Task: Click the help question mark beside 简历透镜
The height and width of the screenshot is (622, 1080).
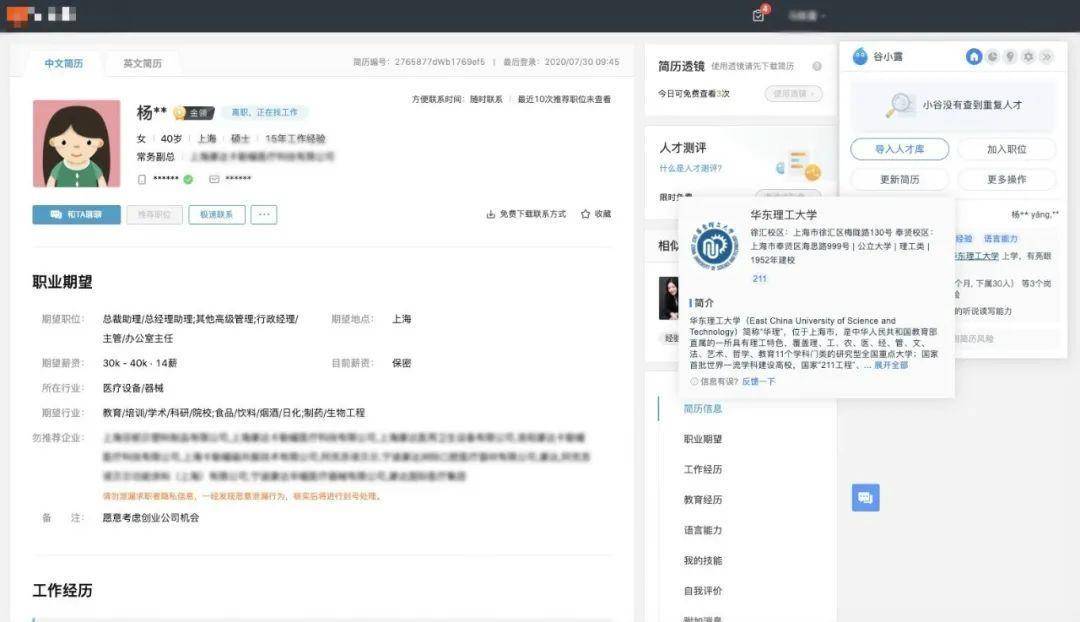Action: click(x=817, y=66)
